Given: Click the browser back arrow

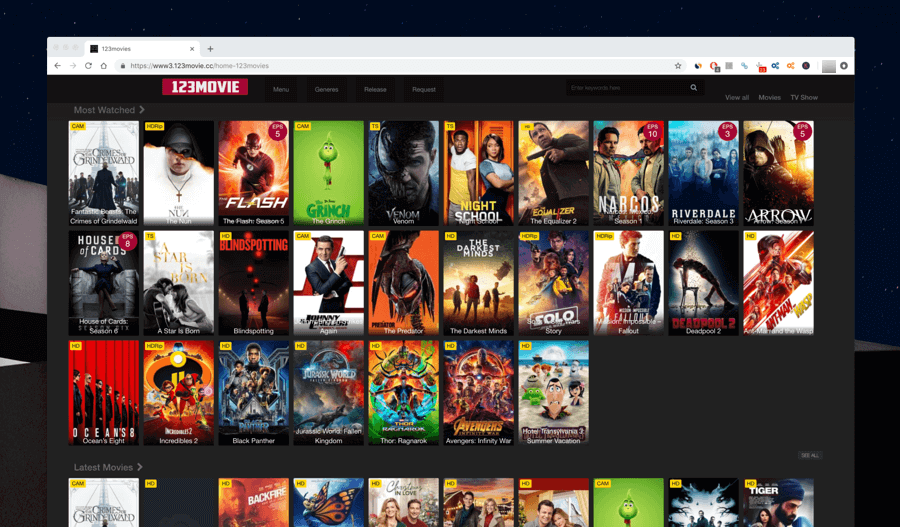Looking at the screenshot, I should tap(57, 66).
